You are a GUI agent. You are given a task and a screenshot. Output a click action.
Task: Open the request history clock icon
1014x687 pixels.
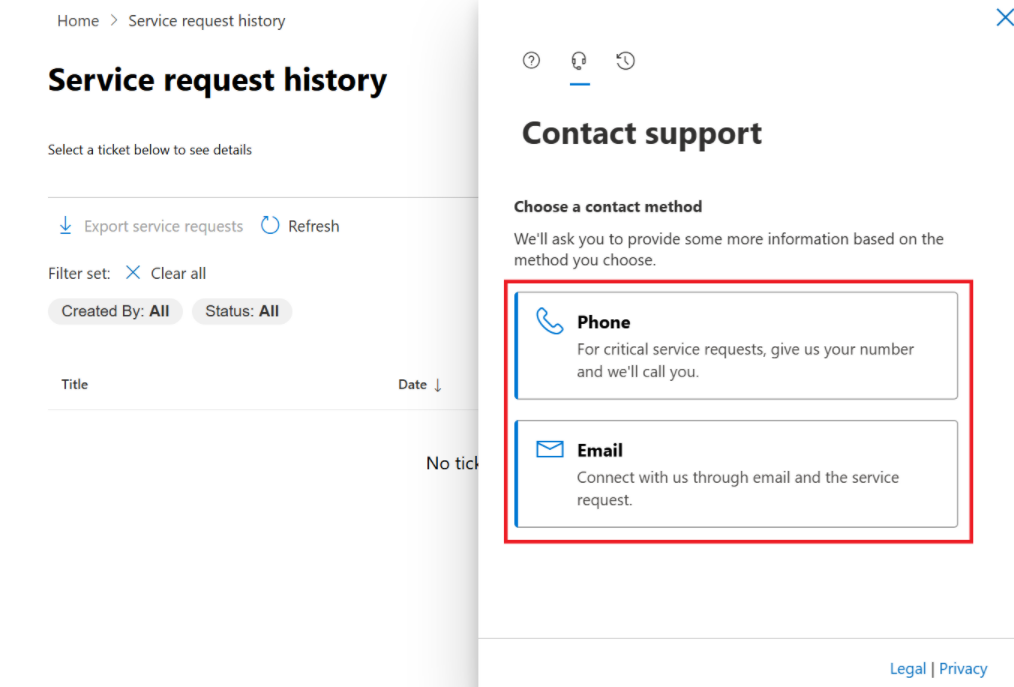(x=625, y=61)
